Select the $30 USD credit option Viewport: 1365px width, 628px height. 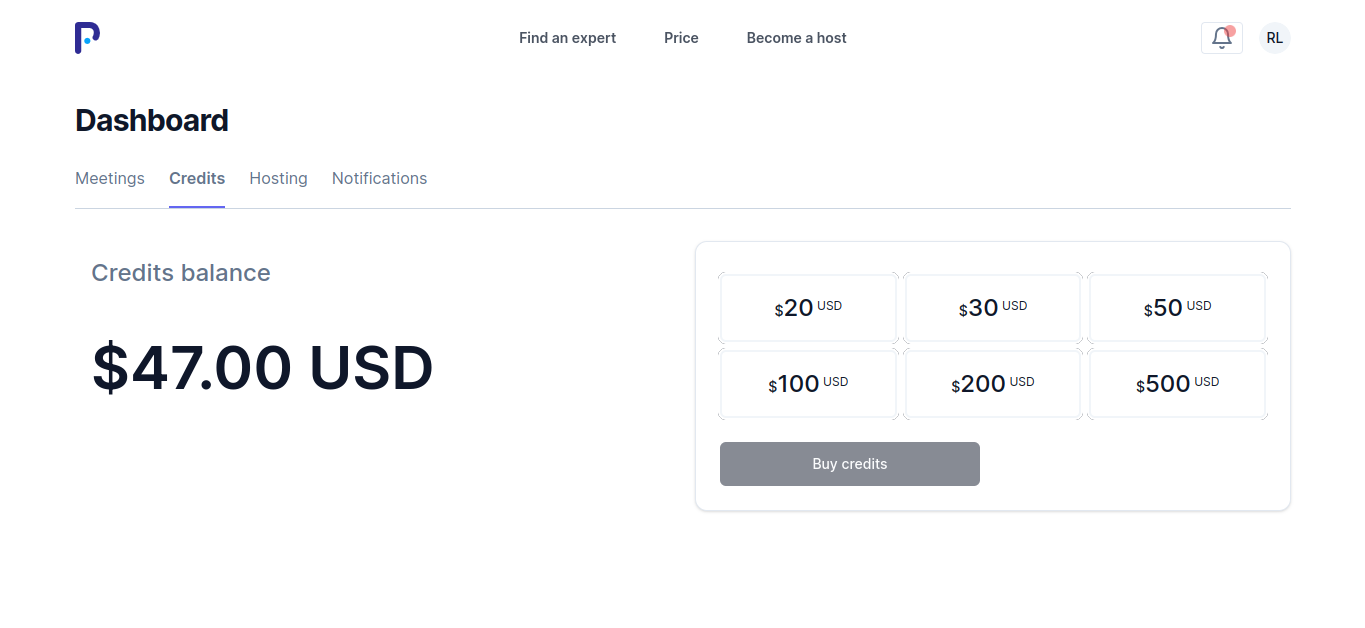pyautogui.click(x=993, y=308)
